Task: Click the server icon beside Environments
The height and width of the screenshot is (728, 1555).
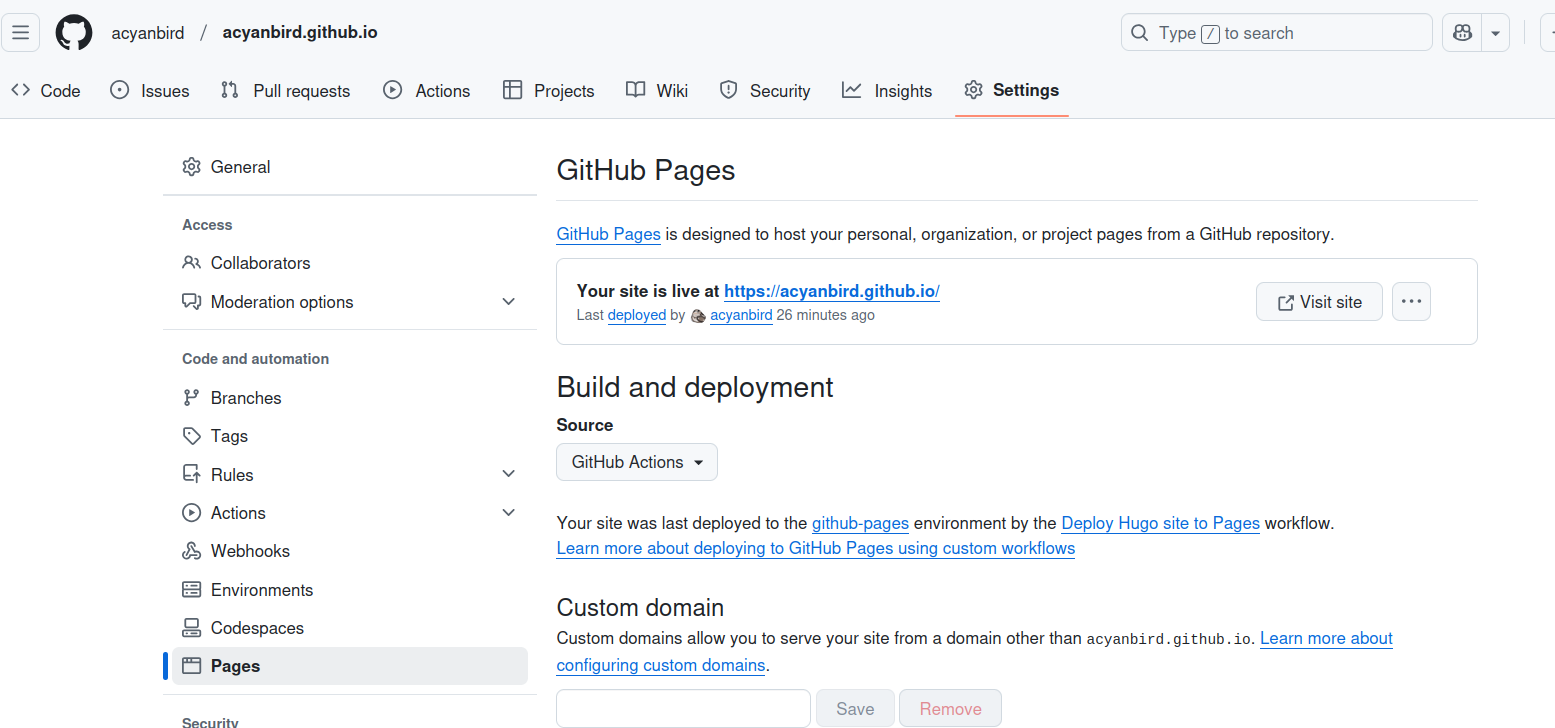Action: pos(191,590)
